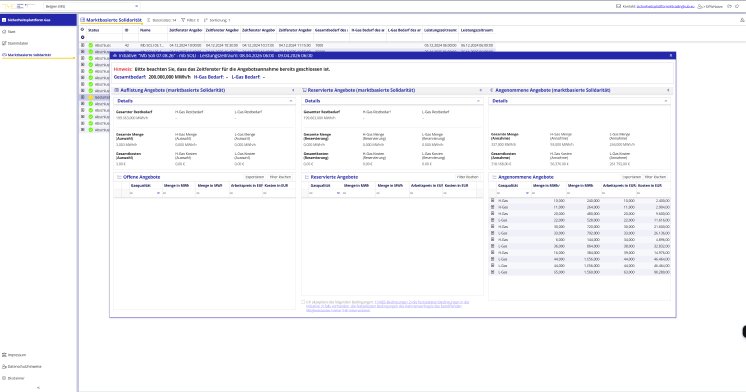Click the row icon of the last L-Gas accepted offer

point(492,272)
